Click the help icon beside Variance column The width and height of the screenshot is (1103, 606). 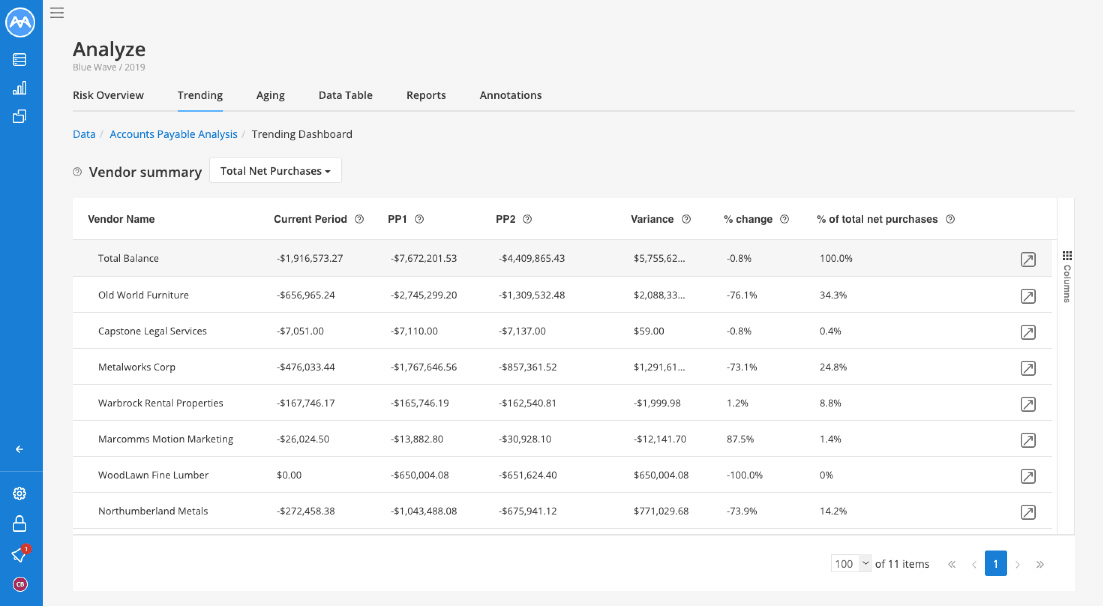point(686,220)
